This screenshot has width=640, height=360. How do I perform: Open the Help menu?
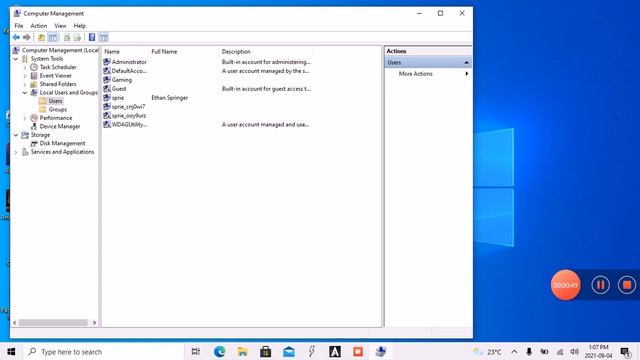[80, 26]
